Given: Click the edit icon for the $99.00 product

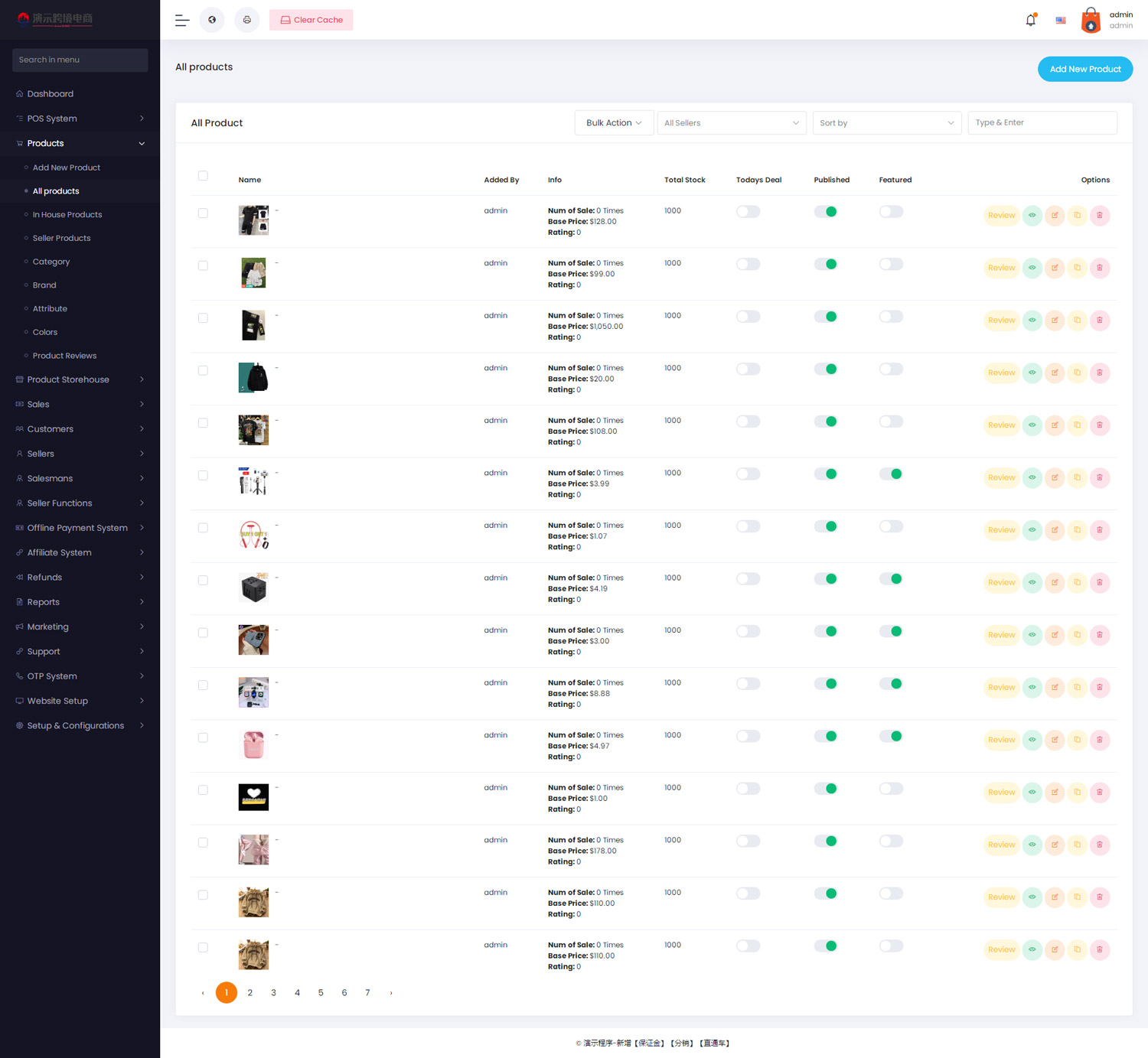Looking at the screenshot, I should click(x=1055, y=268).
